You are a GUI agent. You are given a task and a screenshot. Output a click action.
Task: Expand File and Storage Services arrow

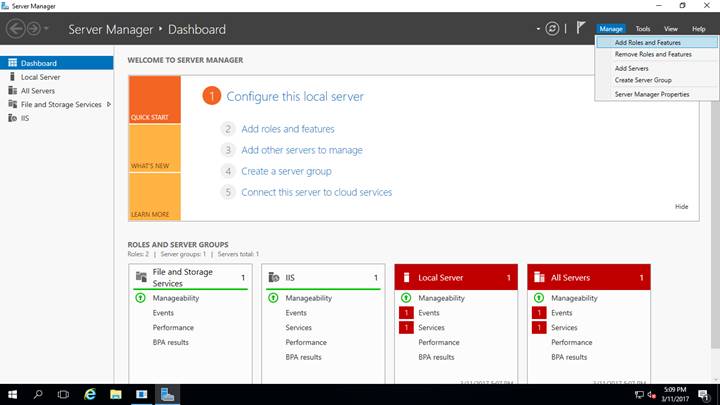(109, 104)
